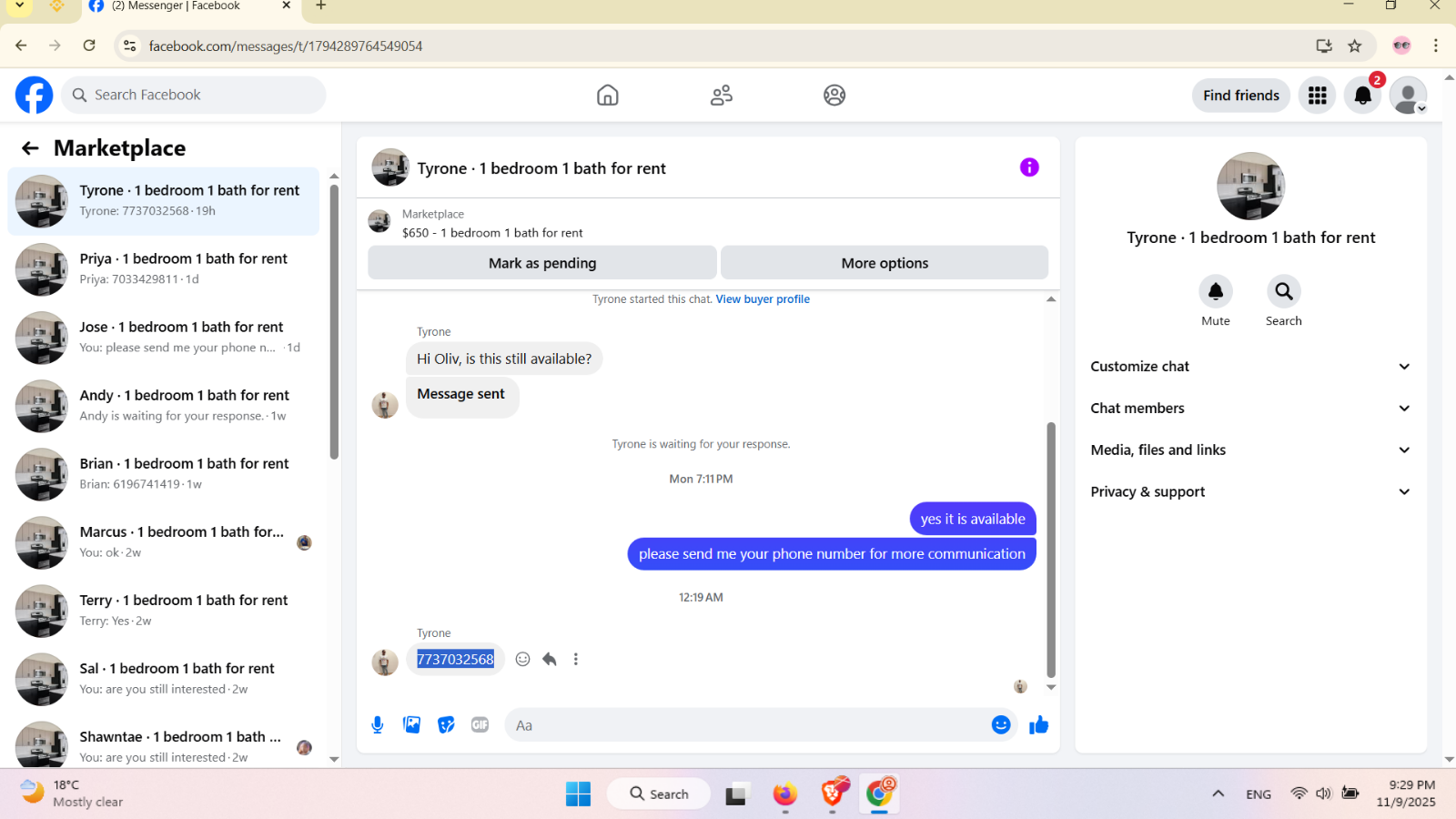
Task: Open the Priya conversation
Action: (164, 269)
